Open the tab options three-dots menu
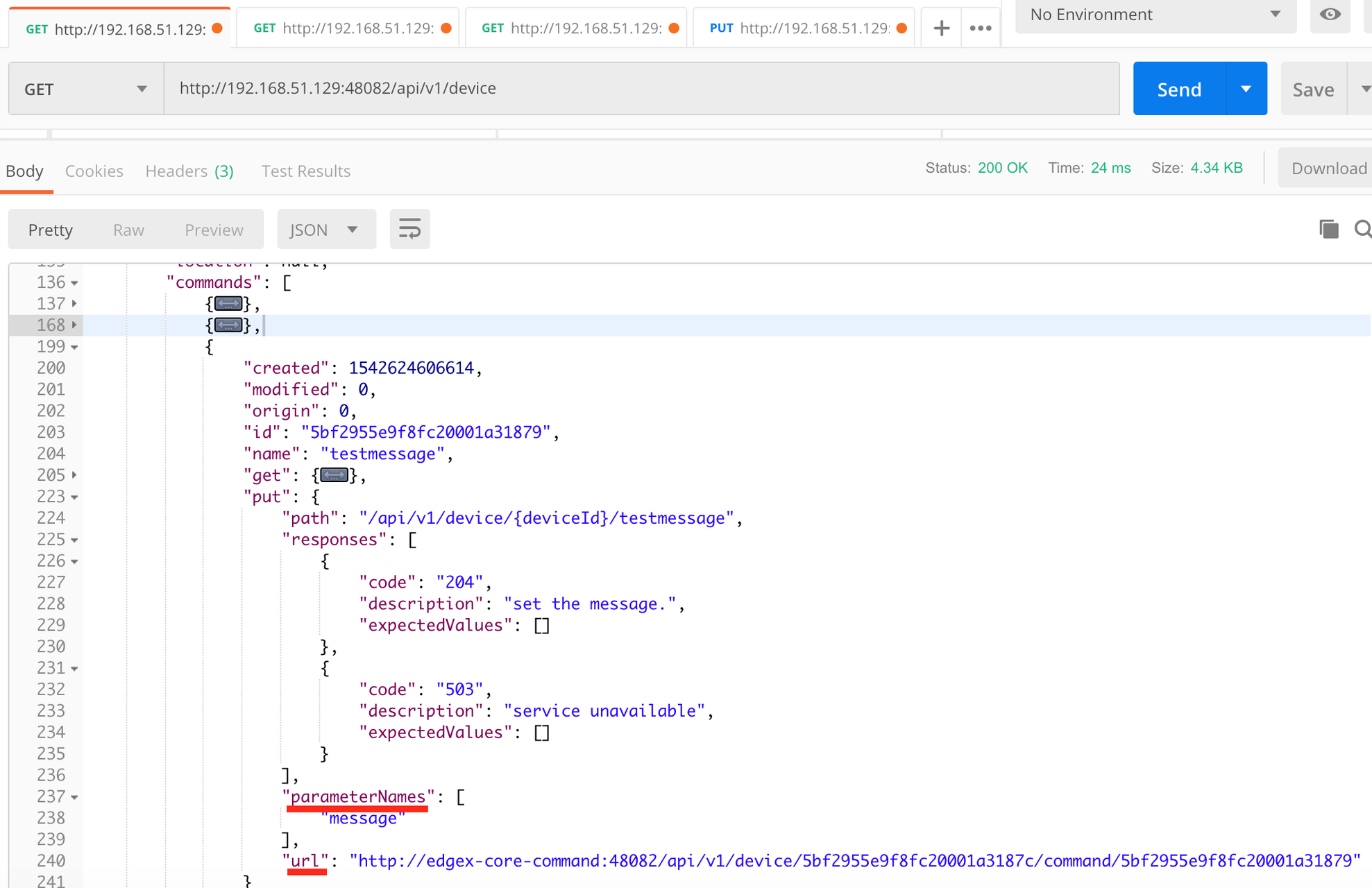 tap(981, 28)
